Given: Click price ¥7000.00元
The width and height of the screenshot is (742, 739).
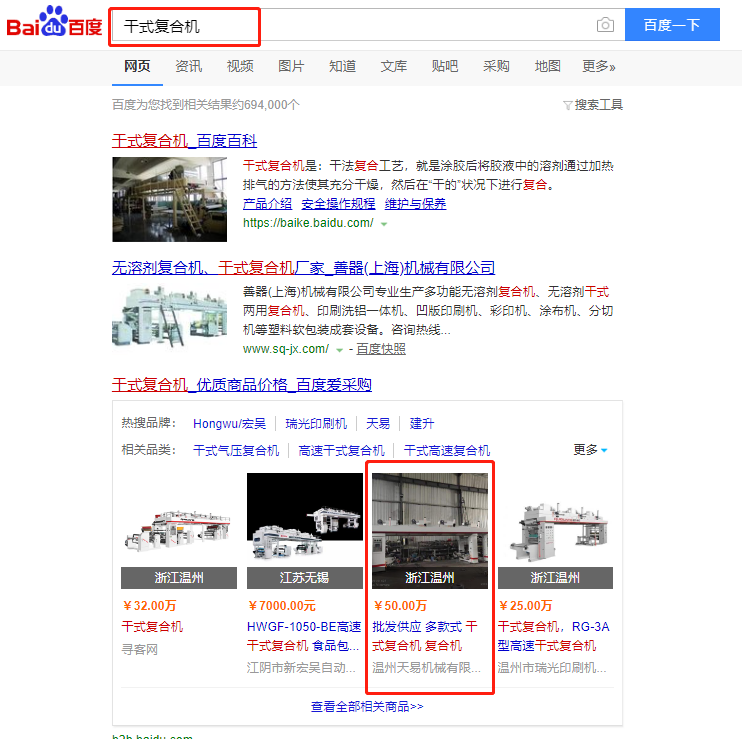Looking at the screenshot, I should pos(282,606).
